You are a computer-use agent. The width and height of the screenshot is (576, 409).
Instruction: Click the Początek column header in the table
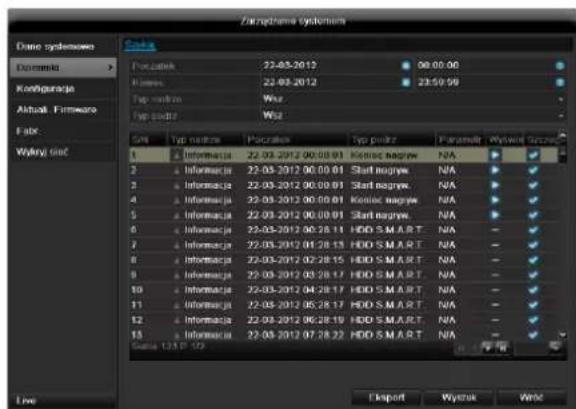coord(295,140)
